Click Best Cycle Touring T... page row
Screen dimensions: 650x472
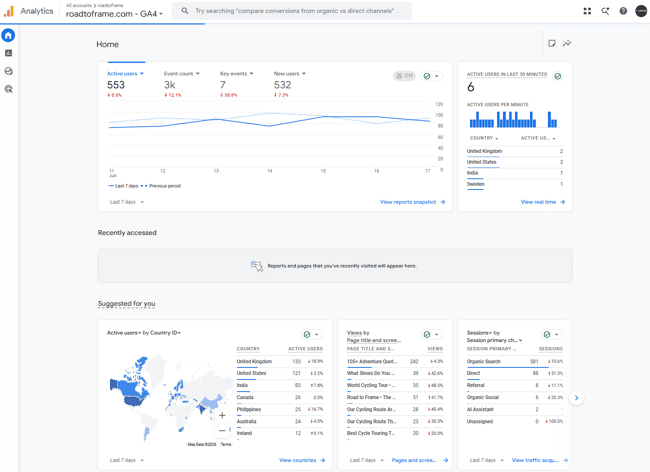pyautogui.click(x=395, y=433)
